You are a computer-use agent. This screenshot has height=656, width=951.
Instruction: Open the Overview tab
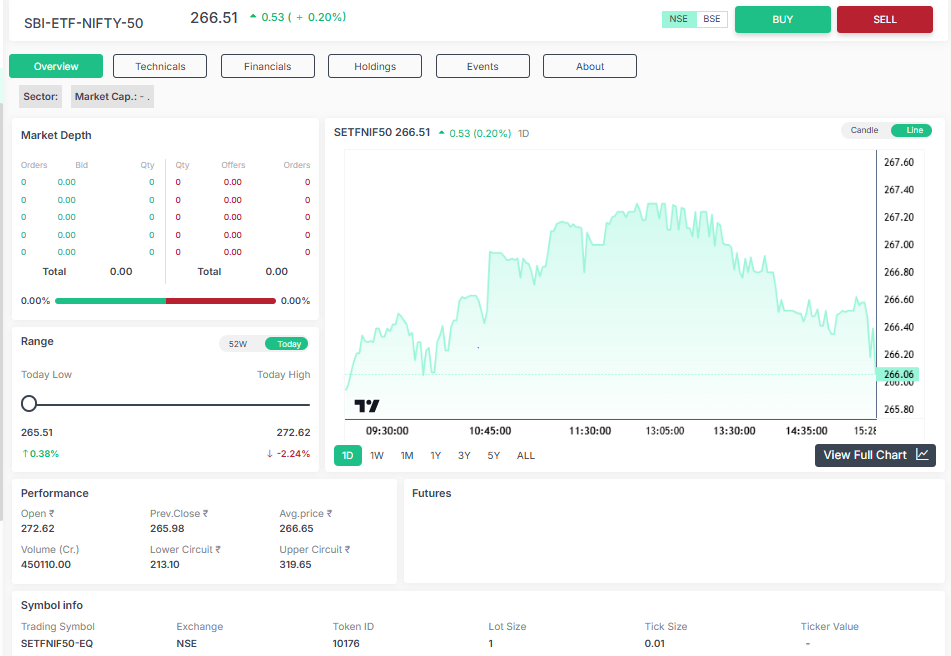[x=56, y=66]
